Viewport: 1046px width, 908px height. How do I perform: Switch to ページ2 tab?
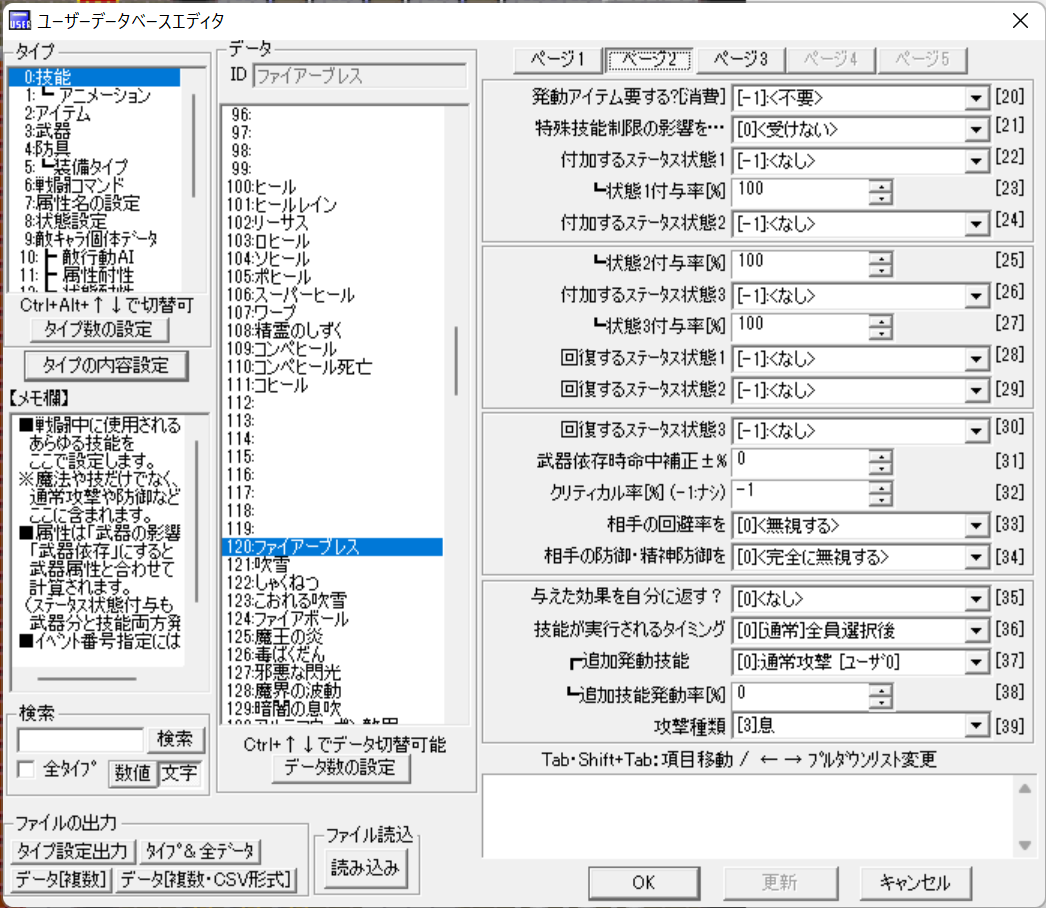[649, 59]
